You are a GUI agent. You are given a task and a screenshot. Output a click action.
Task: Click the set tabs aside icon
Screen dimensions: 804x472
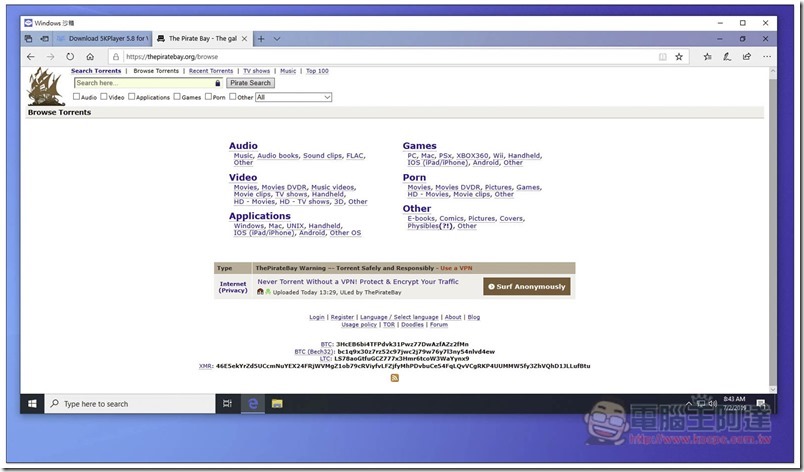pyautogui.click(x=45, y=39)
